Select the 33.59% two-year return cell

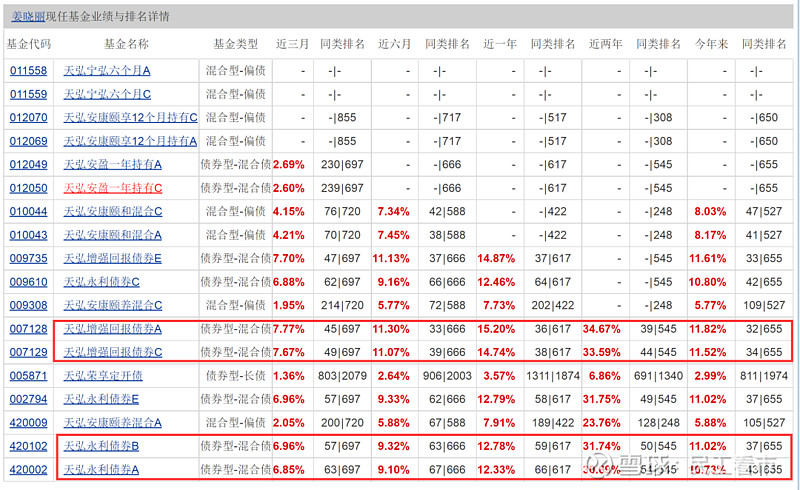click(602, 352)
